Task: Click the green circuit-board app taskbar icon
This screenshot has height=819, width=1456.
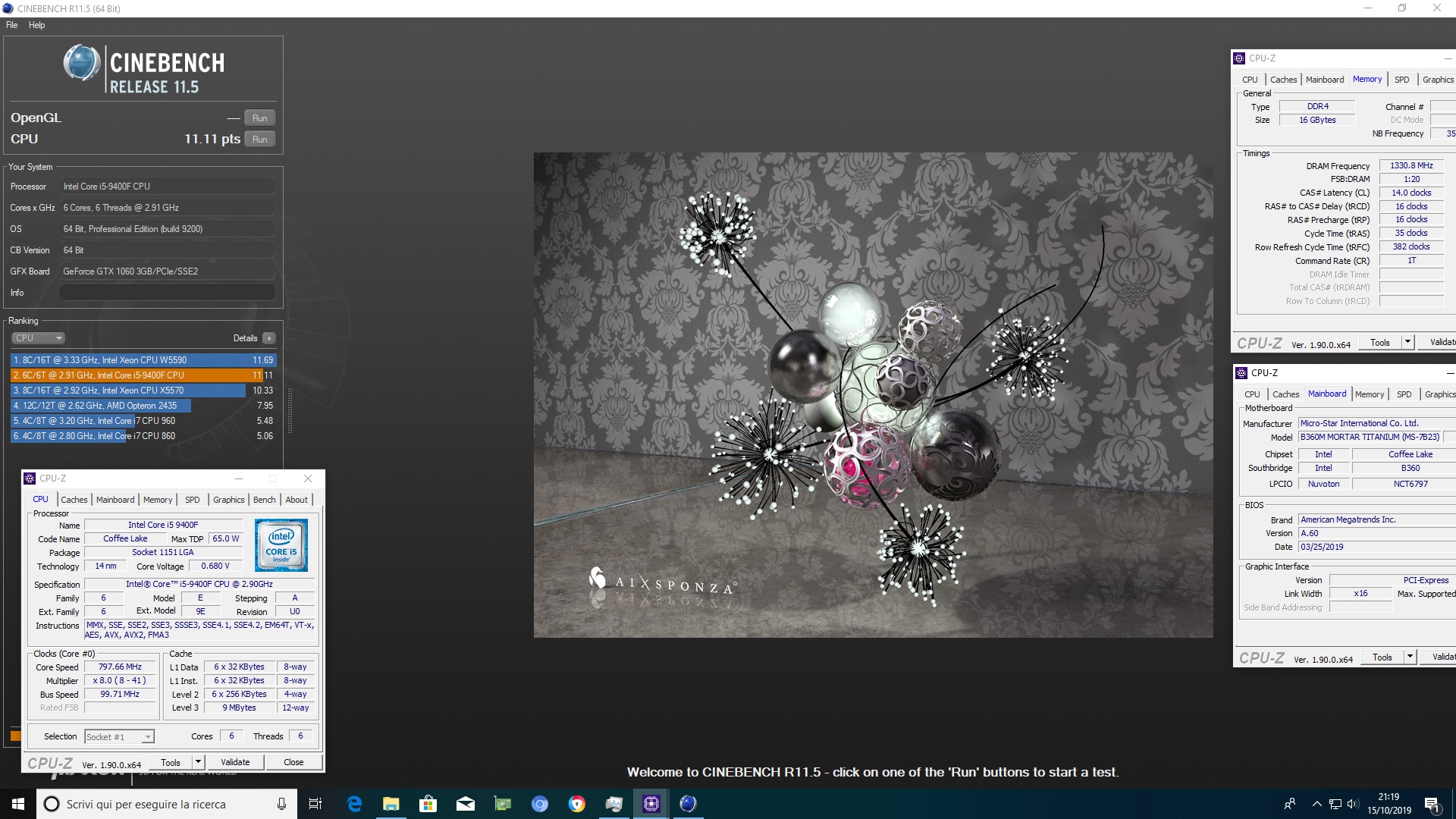Action: coord(503,804)
